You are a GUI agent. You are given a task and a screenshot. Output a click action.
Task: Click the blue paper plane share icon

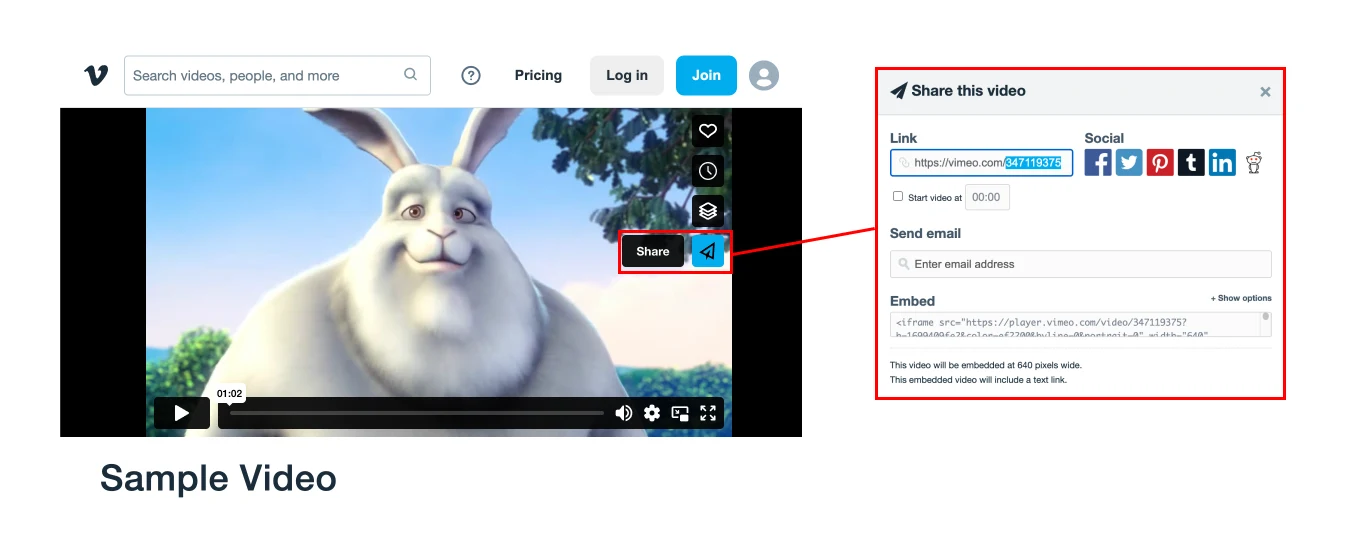tap(708, 251)
